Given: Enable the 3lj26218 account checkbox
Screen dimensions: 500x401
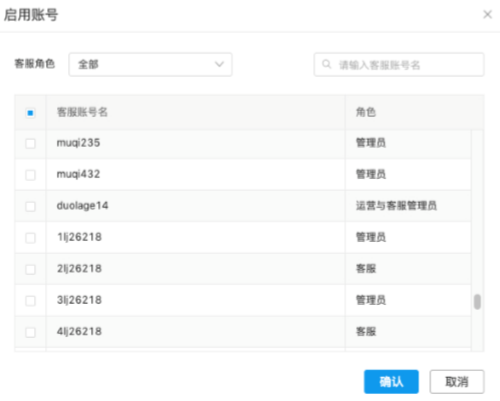Looking at the screenshot, I should [x=30, y=301].
